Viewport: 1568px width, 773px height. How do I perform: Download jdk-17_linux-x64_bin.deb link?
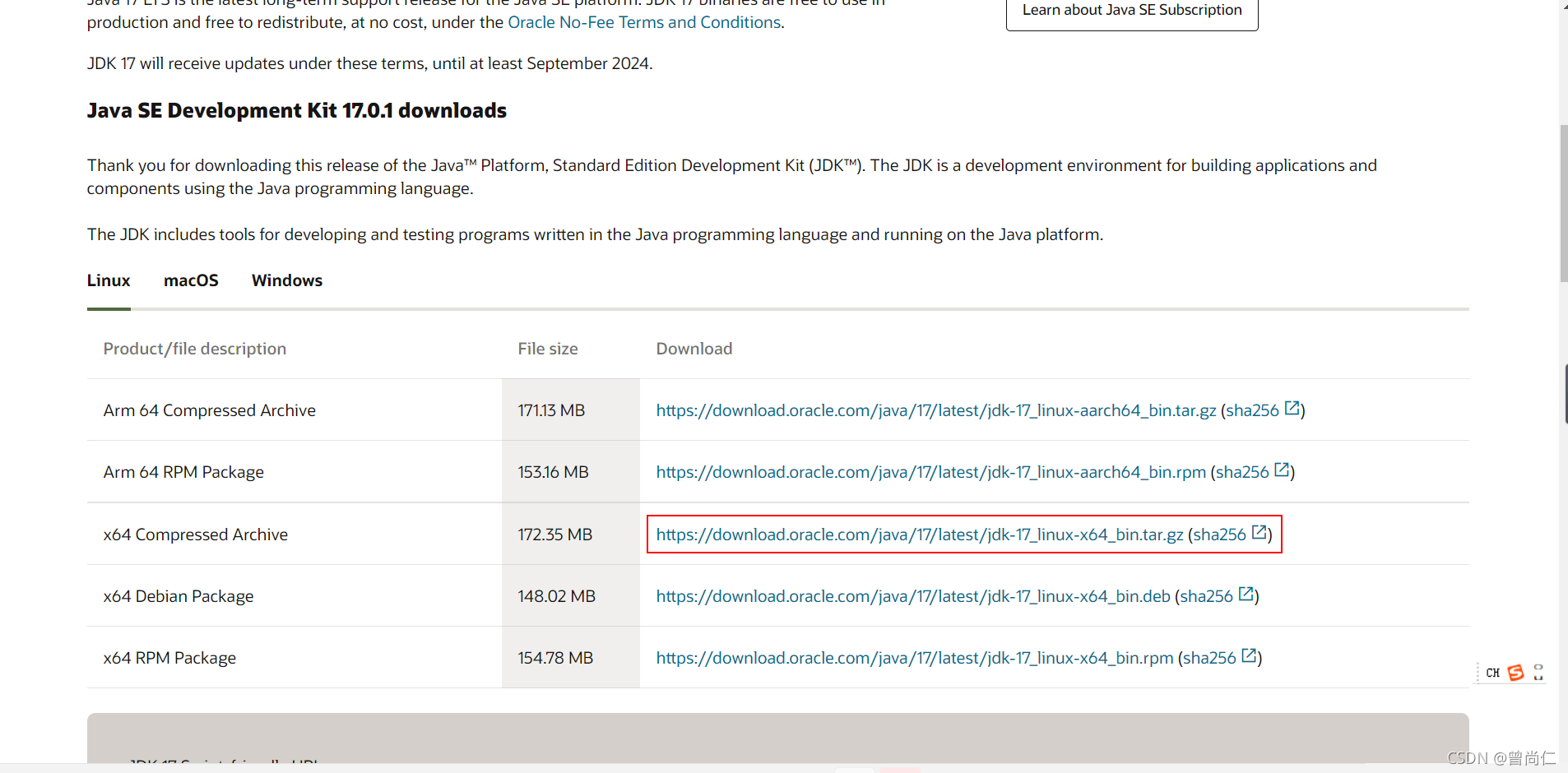click(913, 596)
